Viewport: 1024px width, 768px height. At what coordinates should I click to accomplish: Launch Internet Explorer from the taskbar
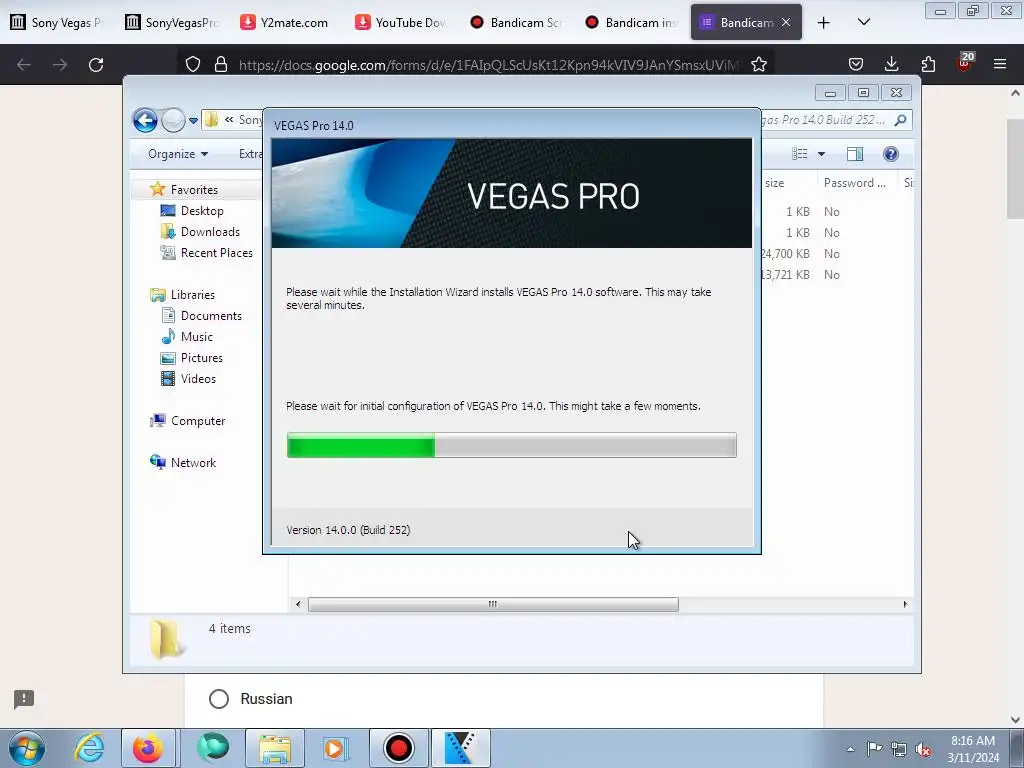pos(89,748)
